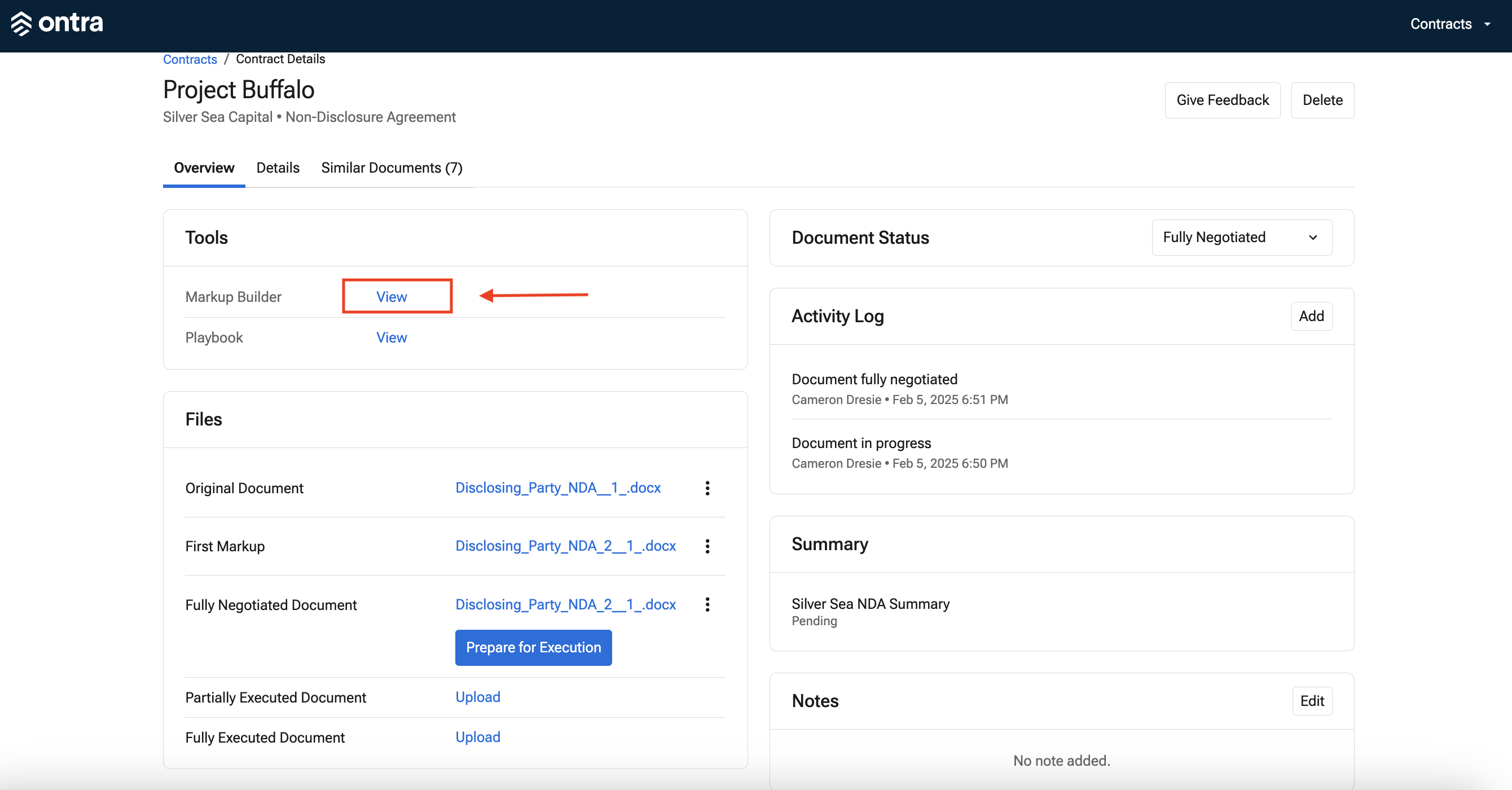Click the Project Buffalo title
Screen dimensions: 1512x790
tap(238, 90)
